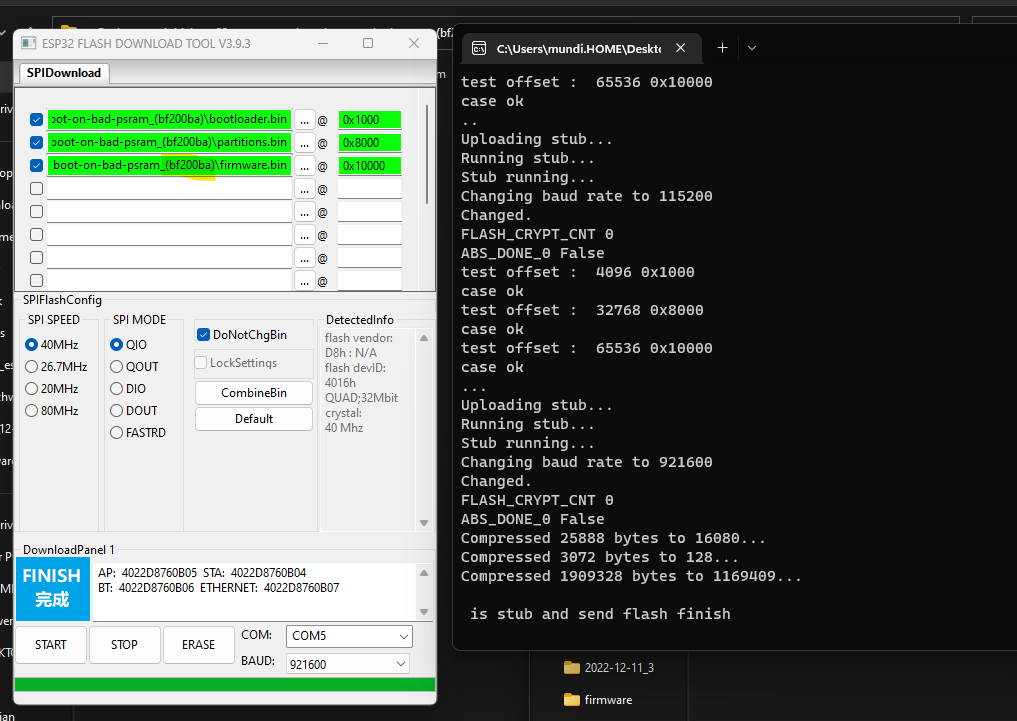Select QOUT SPI mode

(x=134, y=367)
